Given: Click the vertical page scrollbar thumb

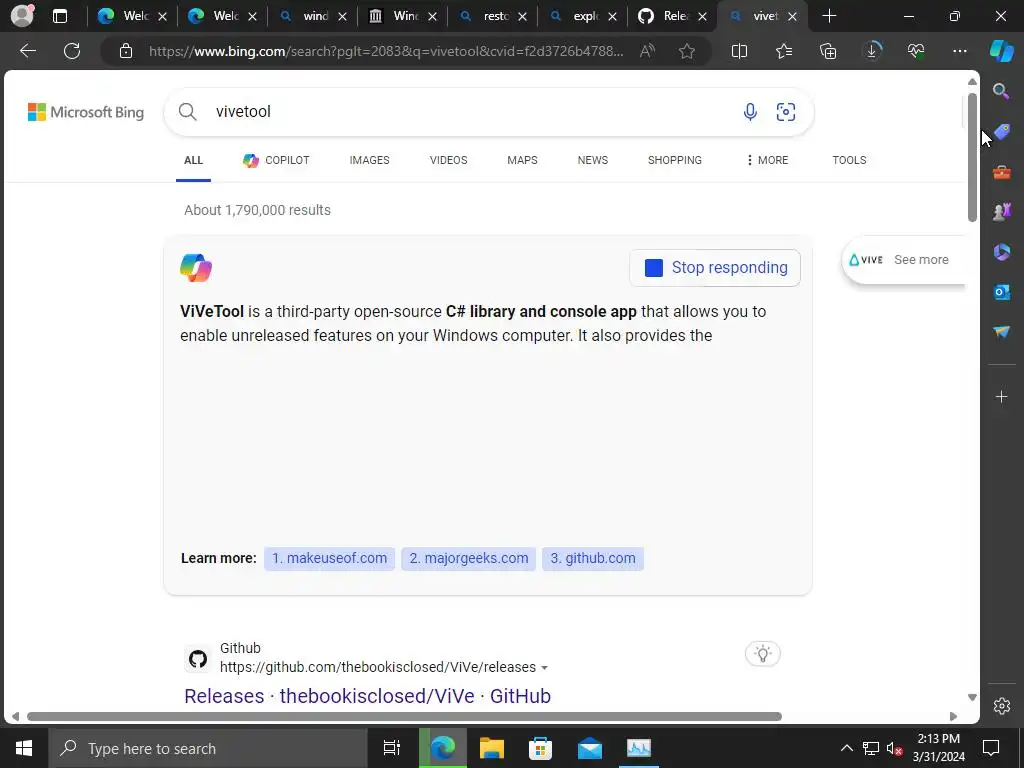Looking at the screenshot, I should point(972,157).
